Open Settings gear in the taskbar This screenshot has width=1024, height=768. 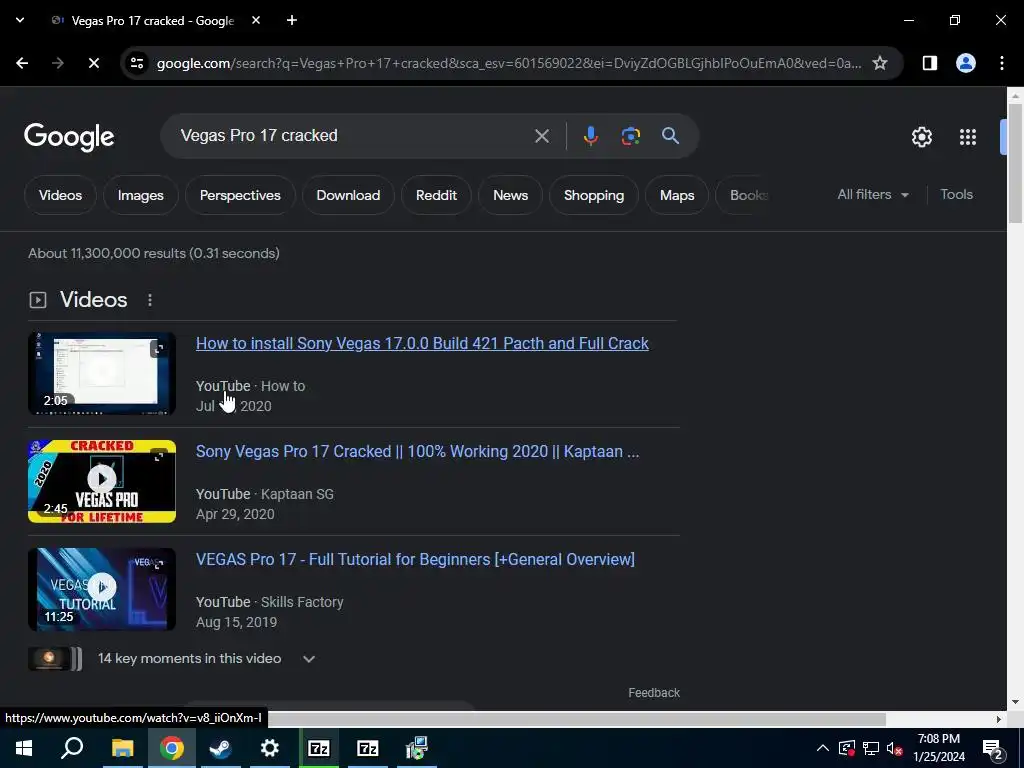269,748
